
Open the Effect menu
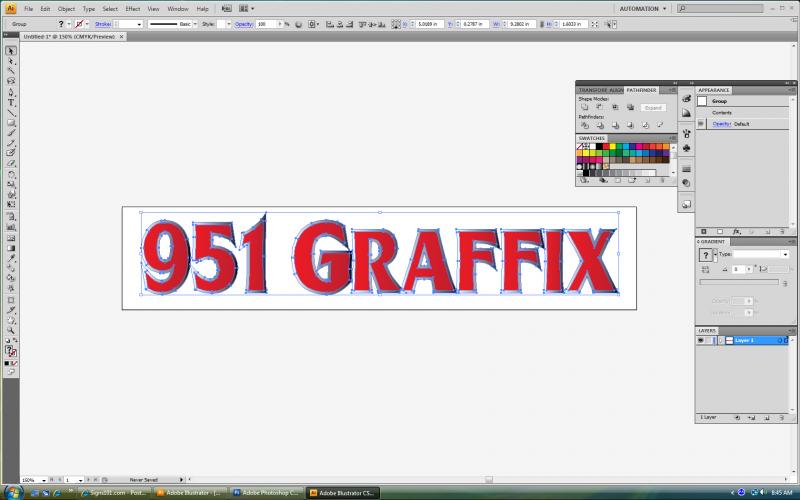(x=133, y=9)
